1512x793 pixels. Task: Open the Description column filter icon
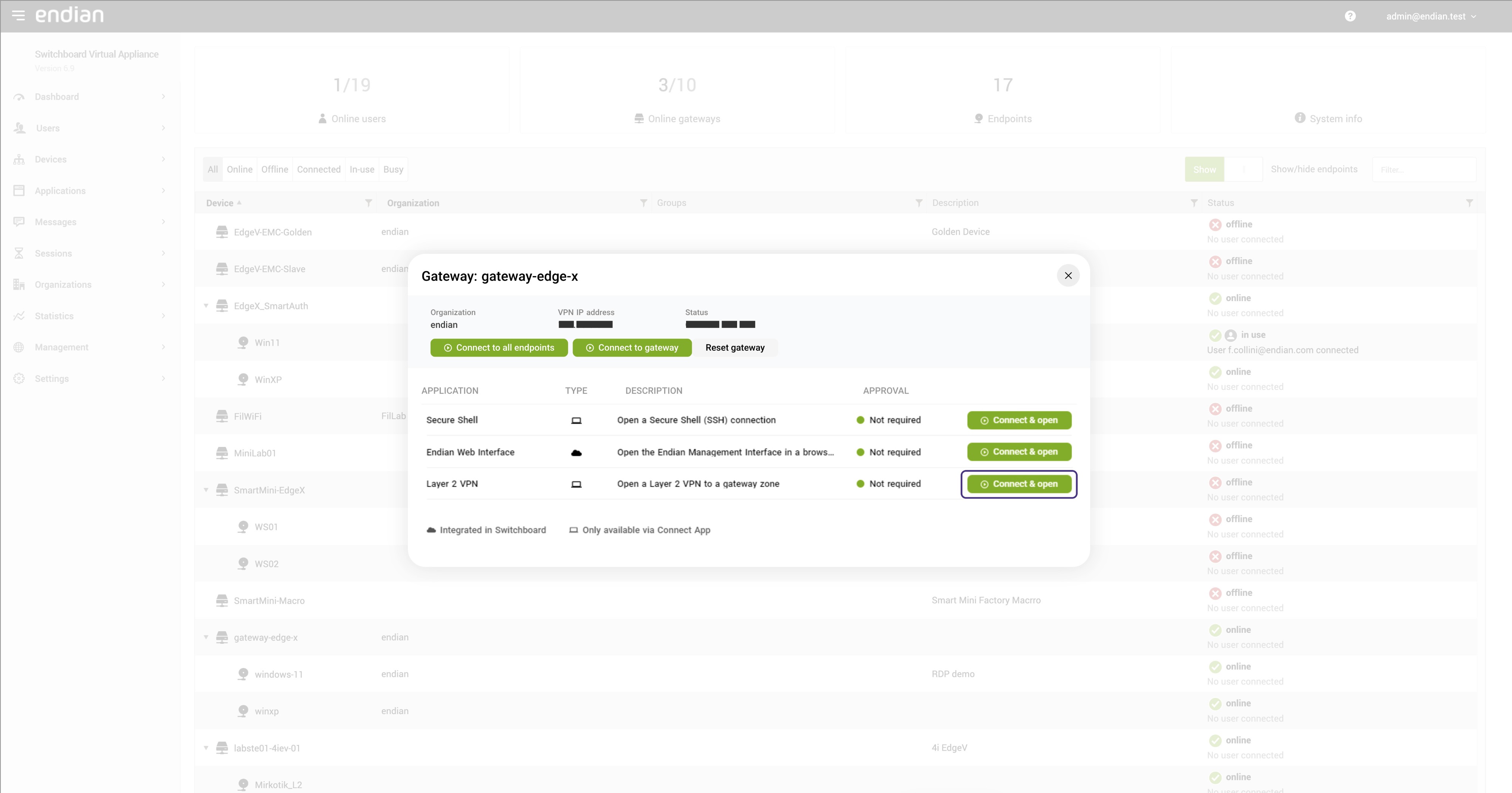(x=1194, y=203)
